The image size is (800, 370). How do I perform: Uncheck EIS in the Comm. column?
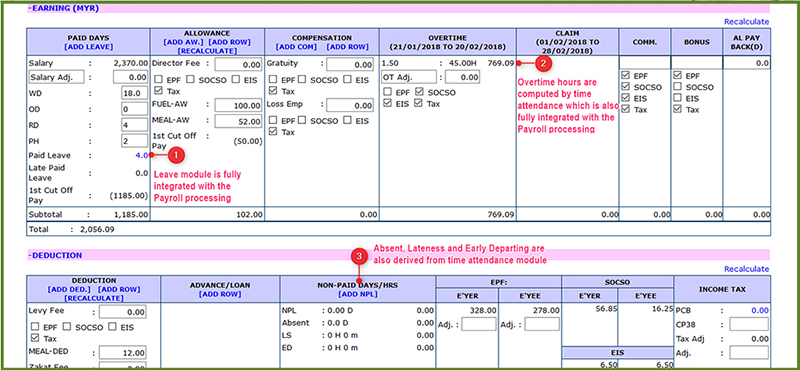[x=626, y=98]
